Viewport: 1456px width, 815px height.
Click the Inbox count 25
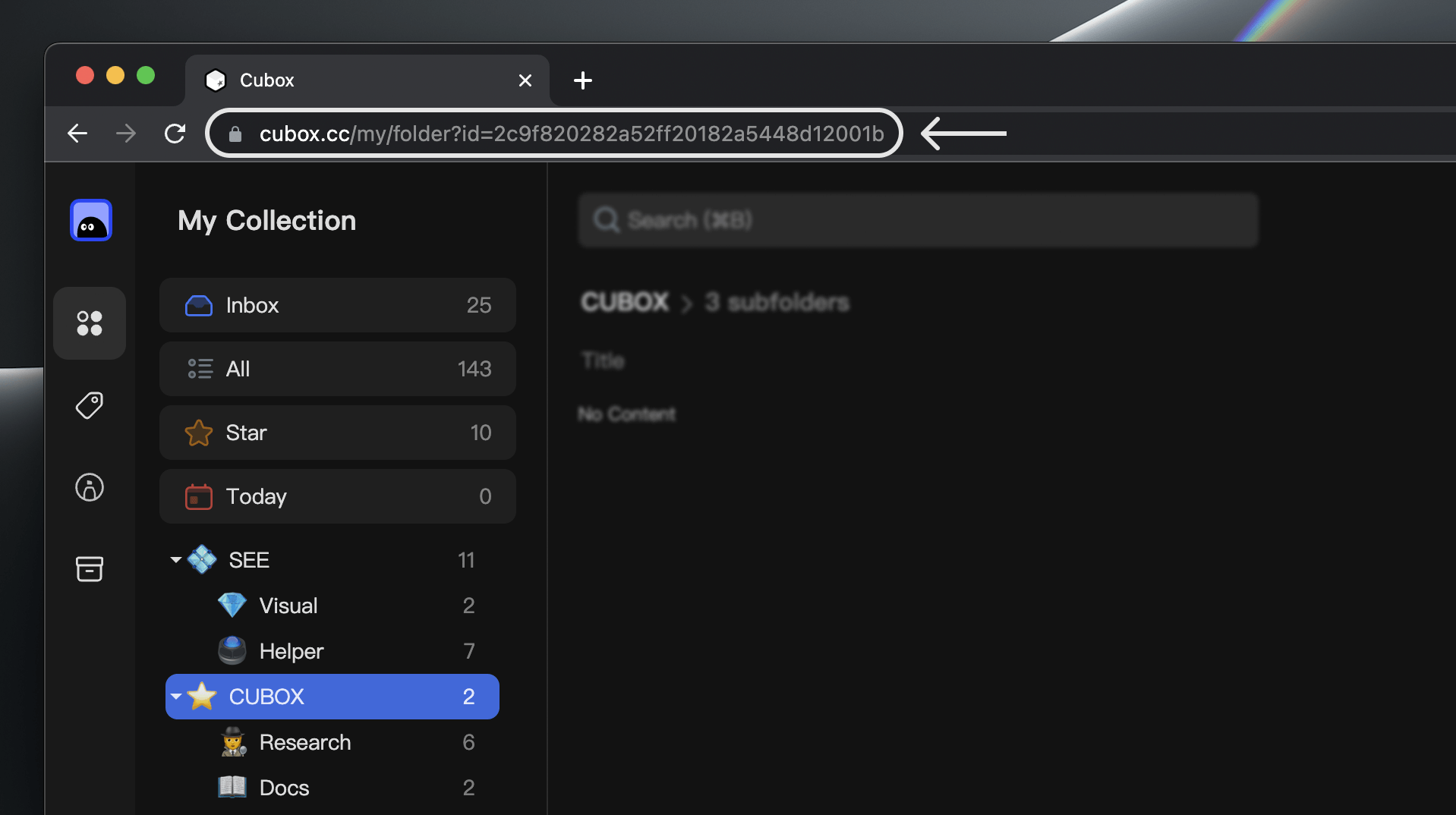pyautogui.click(x=479, y=305)
